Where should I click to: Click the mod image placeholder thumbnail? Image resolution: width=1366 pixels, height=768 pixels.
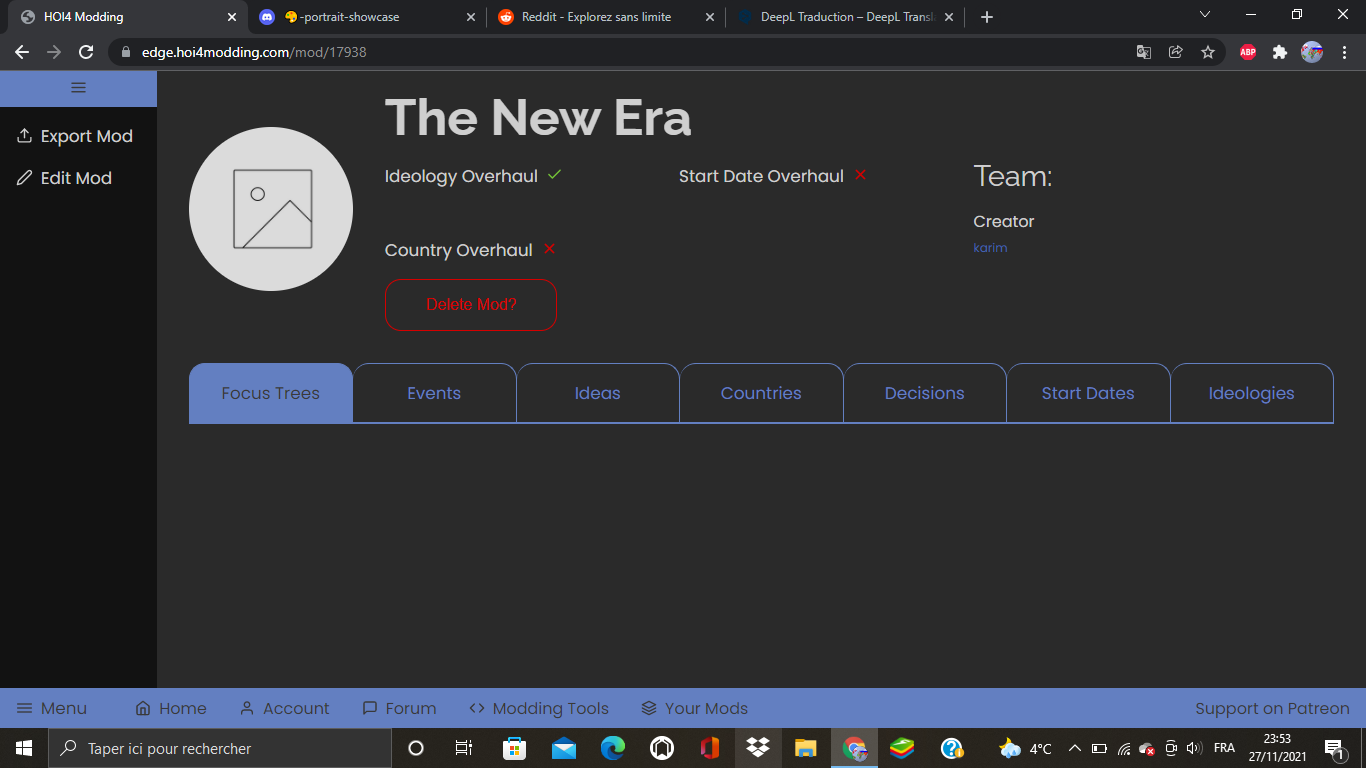pos(271,209)
